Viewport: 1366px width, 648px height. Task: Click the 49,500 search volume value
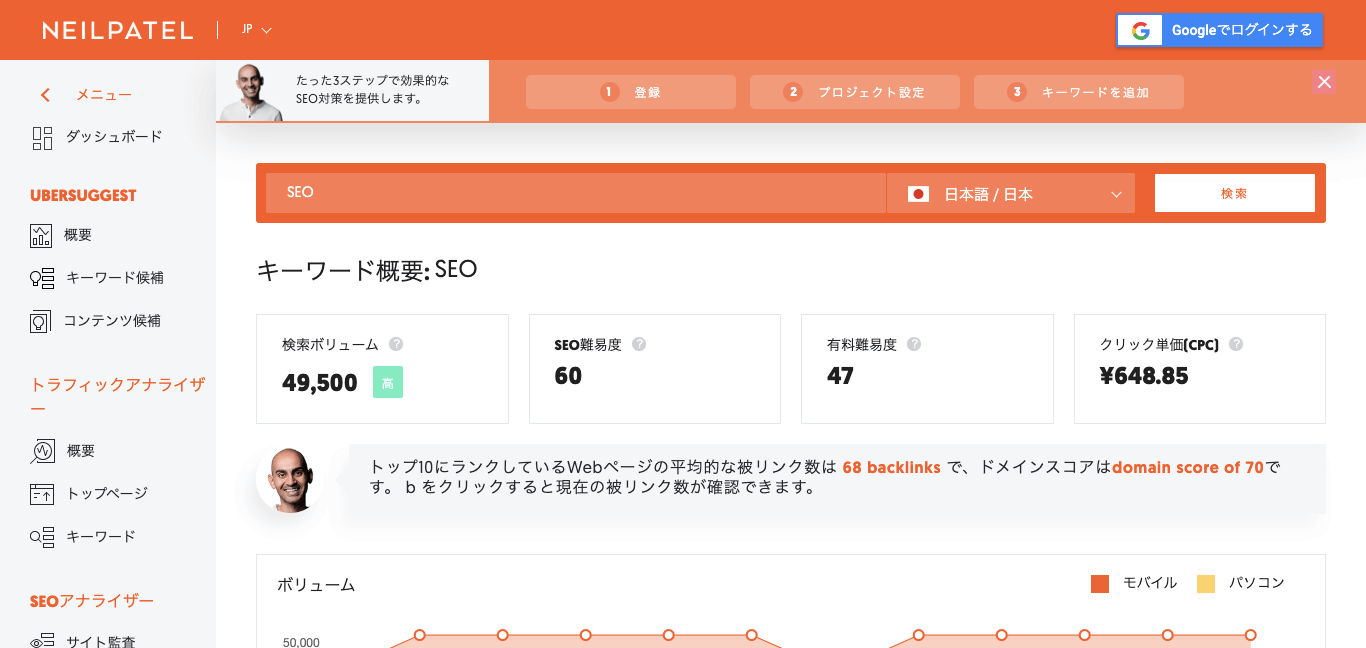(320, 382)
